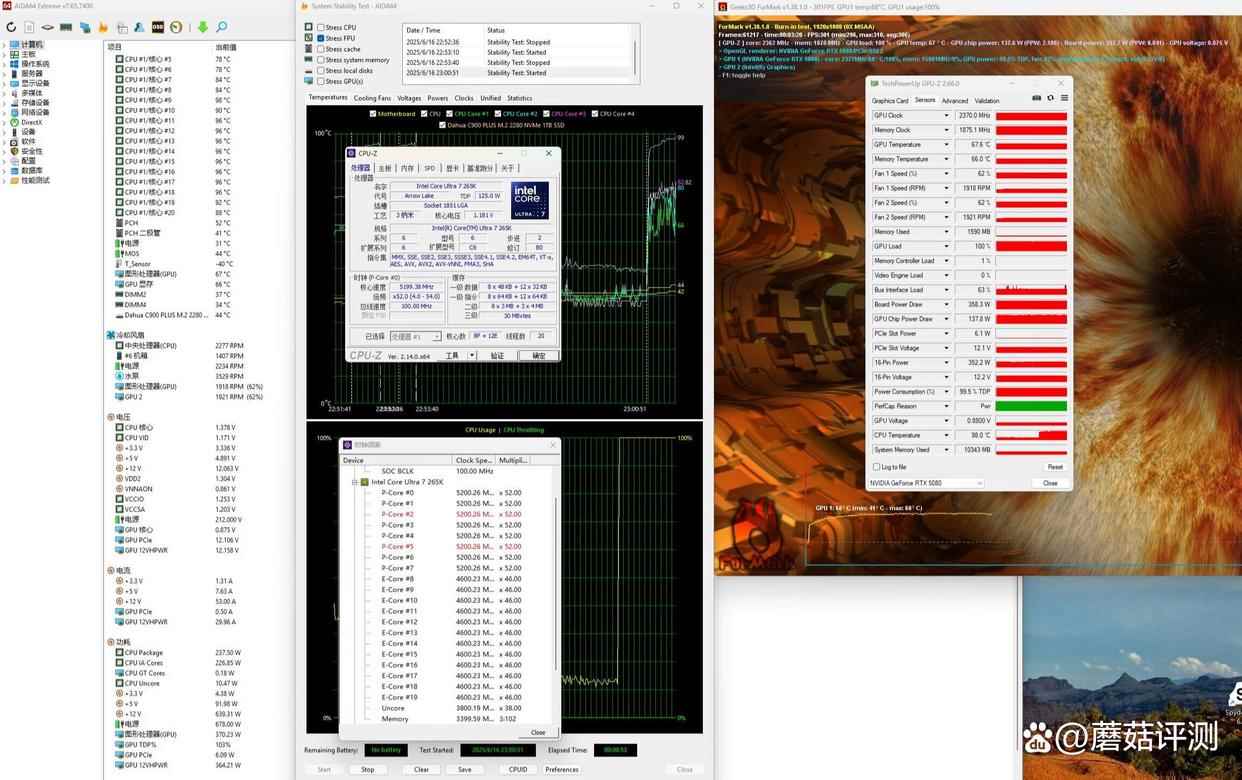Screen dimensions: 1242x780
Task: Select the 主板 motherboard tree item
Action: 27,54
